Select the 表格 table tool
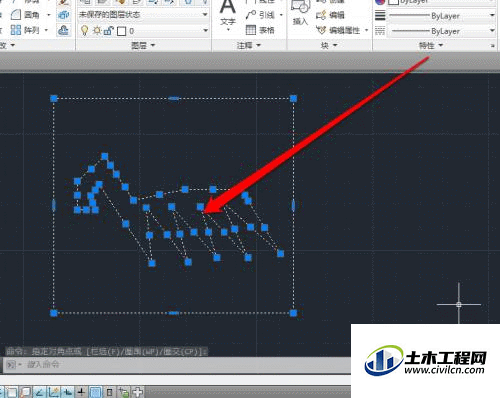The width and height of the screenshot is (500, 398). tap(260, 30)
